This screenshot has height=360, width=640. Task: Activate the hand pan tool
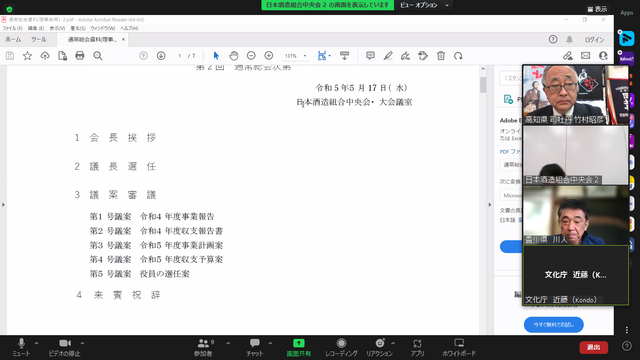233,56
